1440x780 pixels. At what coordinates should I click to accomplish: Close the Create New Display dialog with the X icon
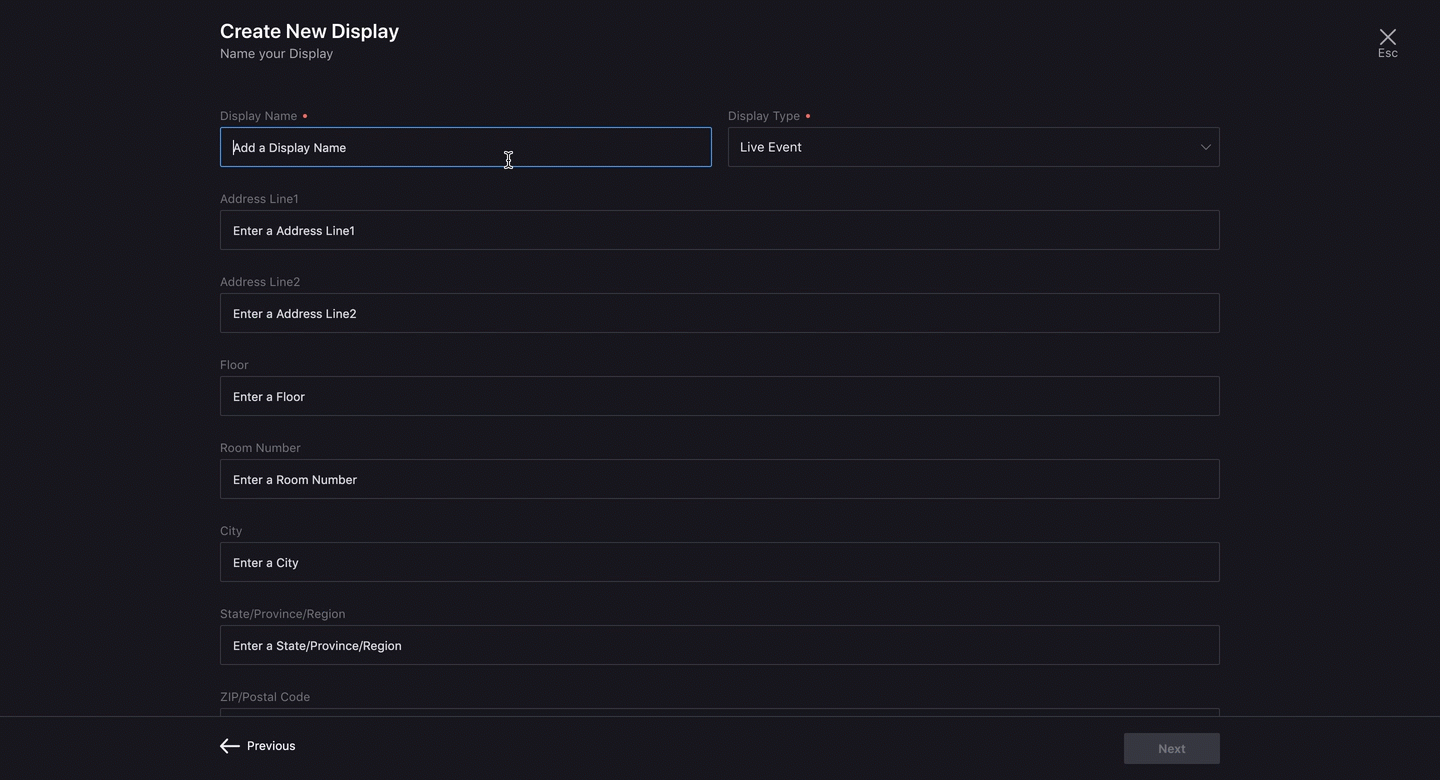pos(1387,37)
